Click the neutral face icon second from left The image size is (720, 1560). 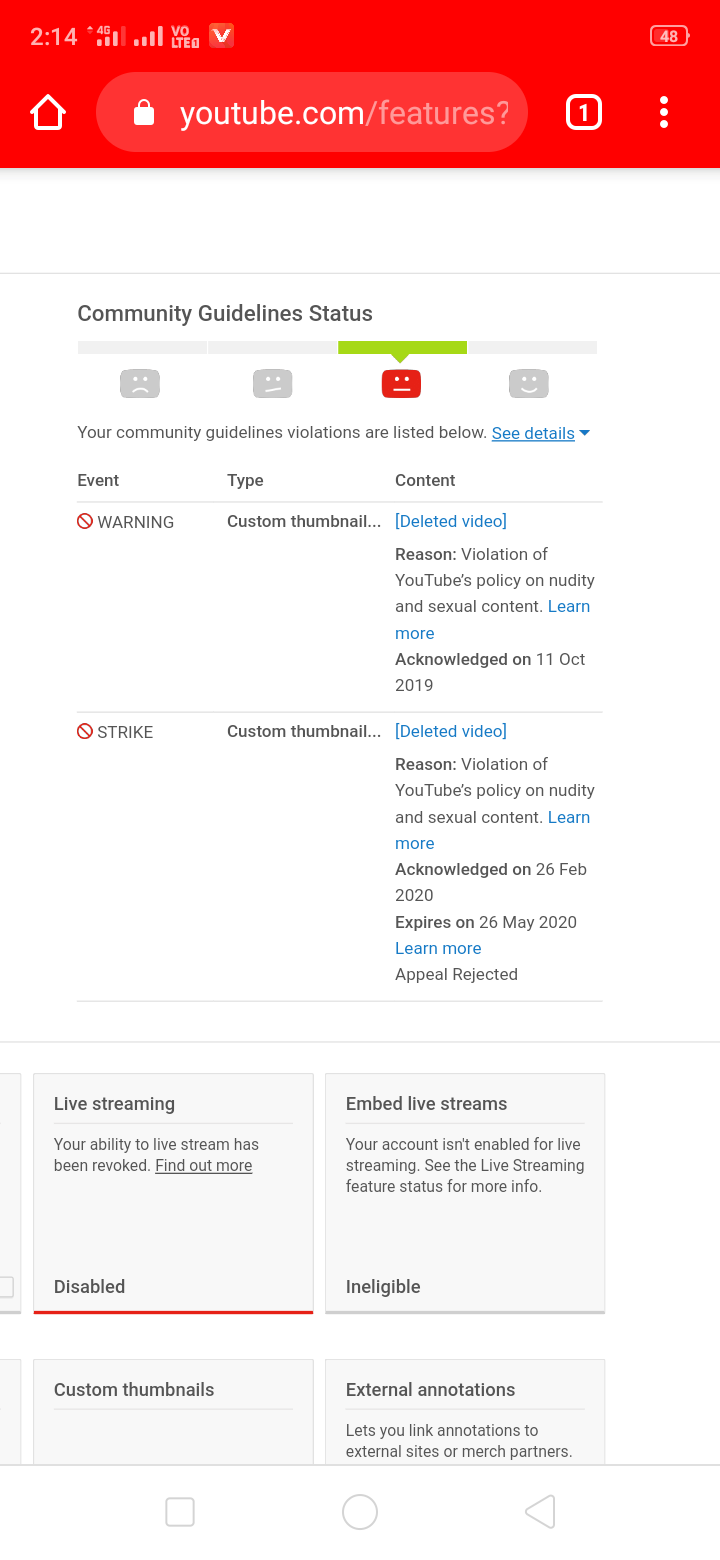tap(272, 383)
